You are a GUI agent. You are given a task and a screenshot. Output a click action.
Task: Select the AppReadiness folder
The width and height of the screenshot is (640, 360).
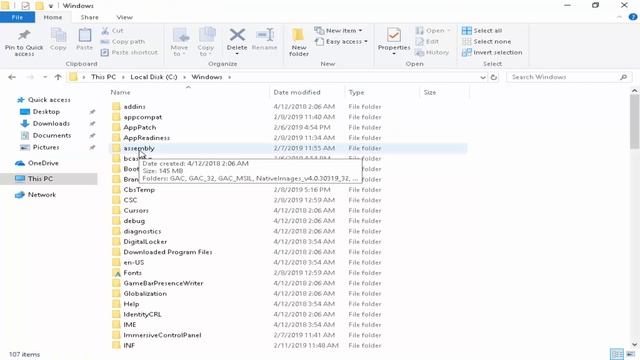point(147,138)
